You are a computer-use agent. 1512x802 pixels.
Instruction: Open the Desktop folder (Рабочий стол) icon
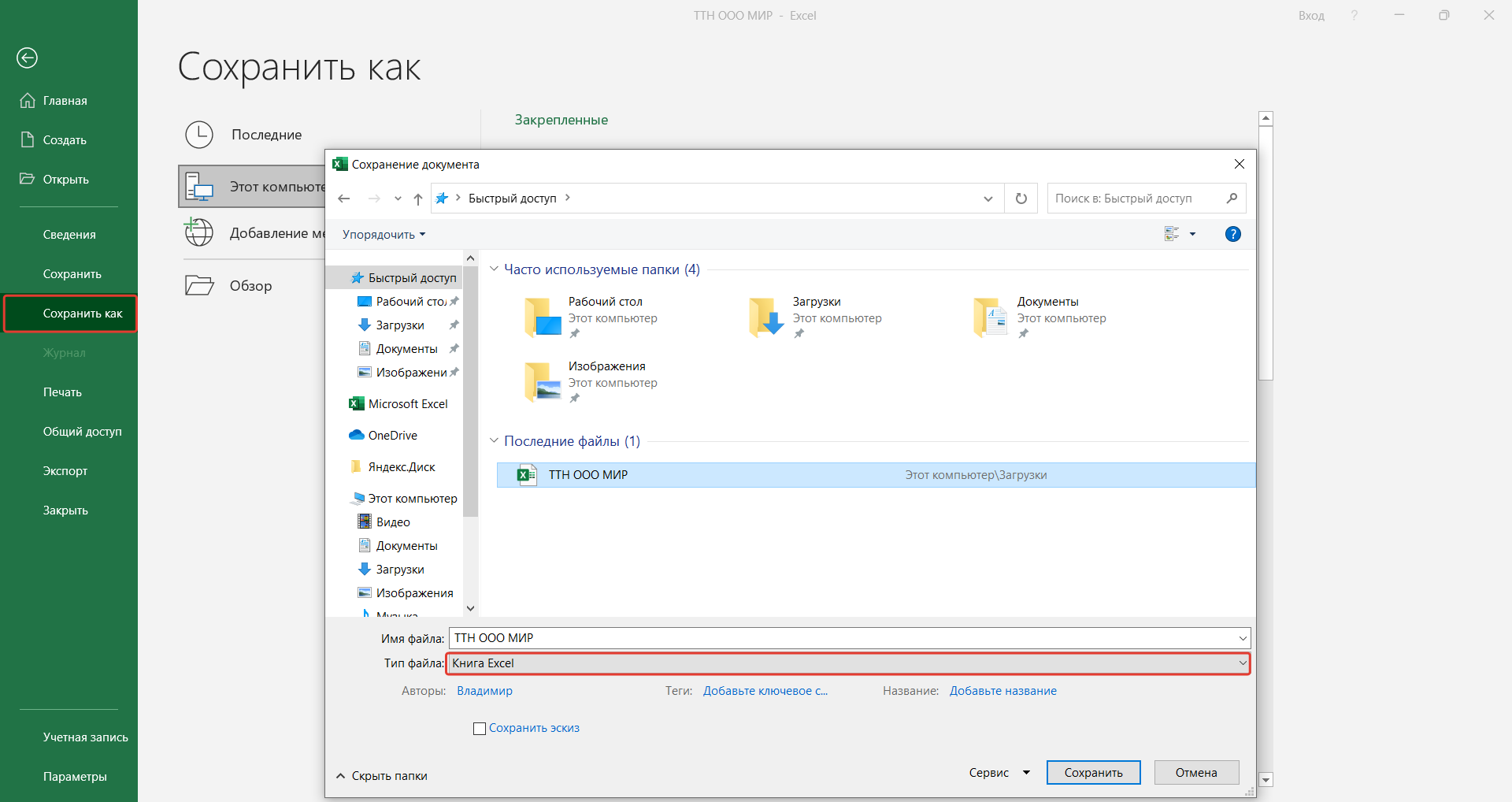543,317
